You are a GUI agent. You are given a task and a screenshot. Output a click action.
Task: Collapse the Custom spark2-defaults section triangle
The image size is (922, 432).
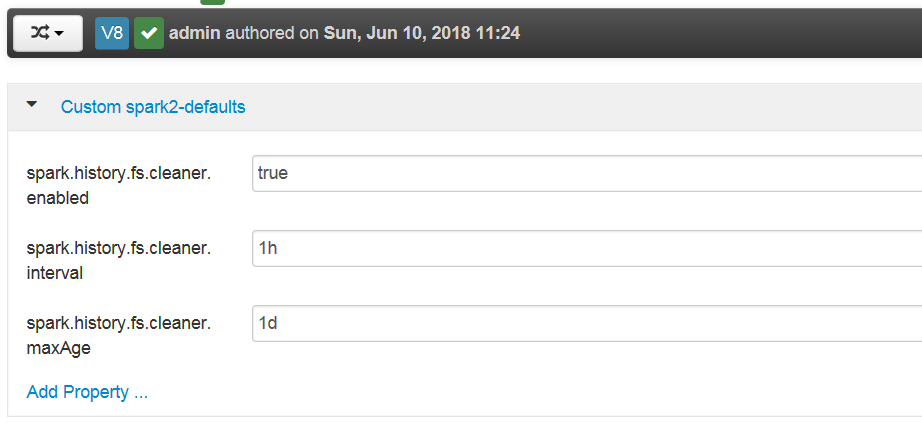[32, 104]
